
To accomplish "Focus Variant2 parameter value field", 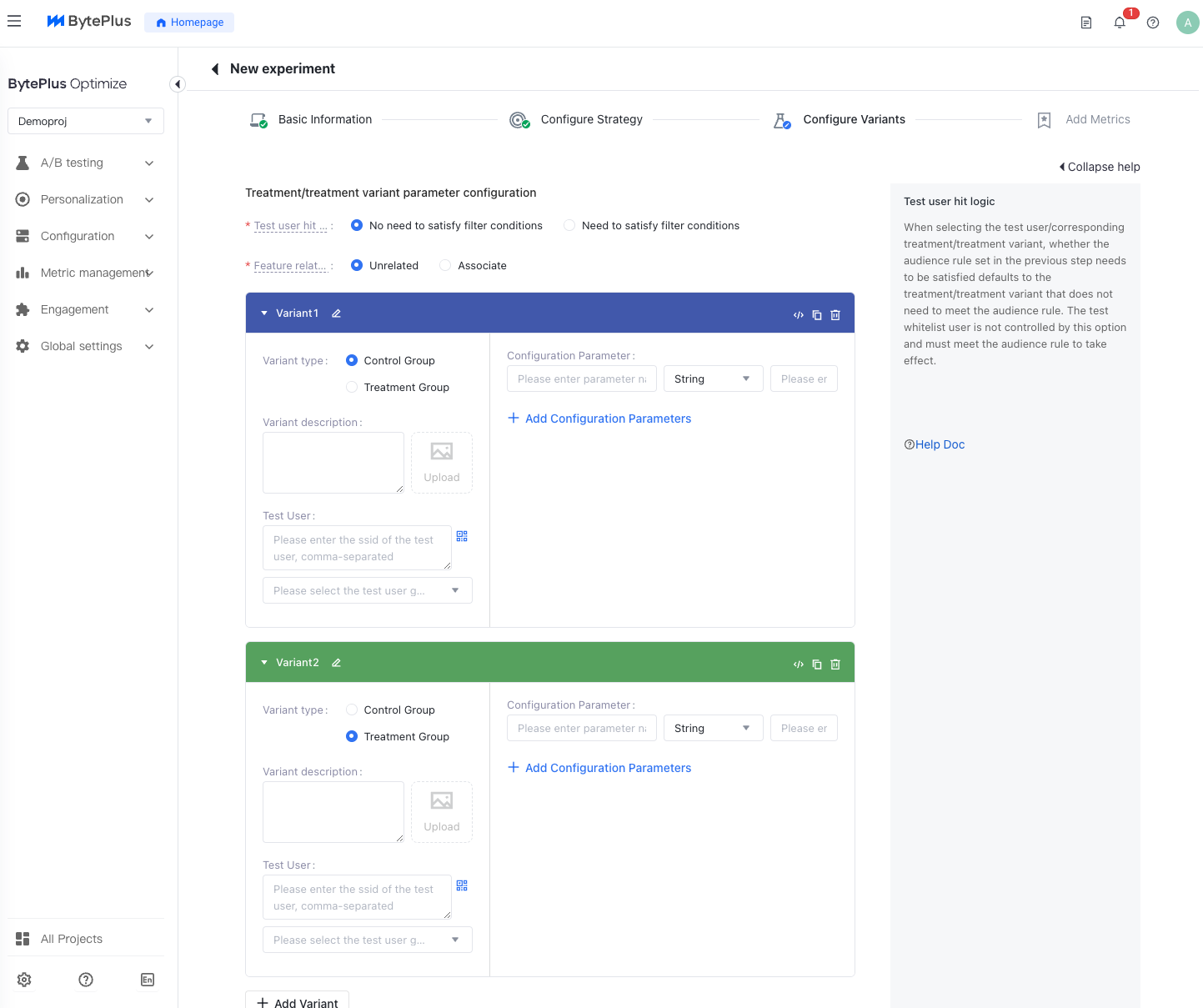I will point(804,728).
